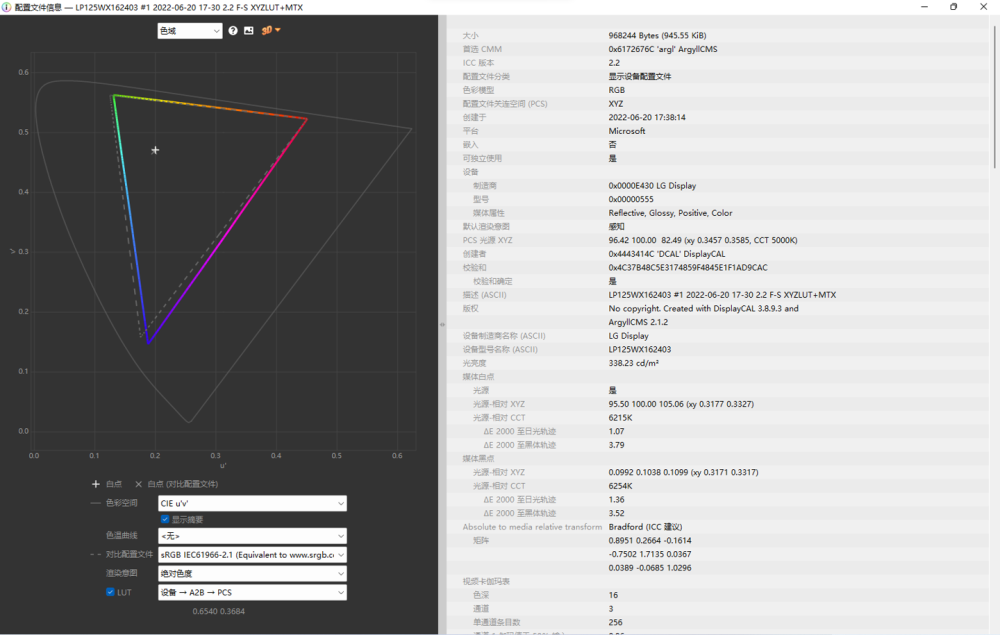This screenshot has width=1000, height=635.
Task: Click the right panel vertical scrollbar
Action: point(993,100)
